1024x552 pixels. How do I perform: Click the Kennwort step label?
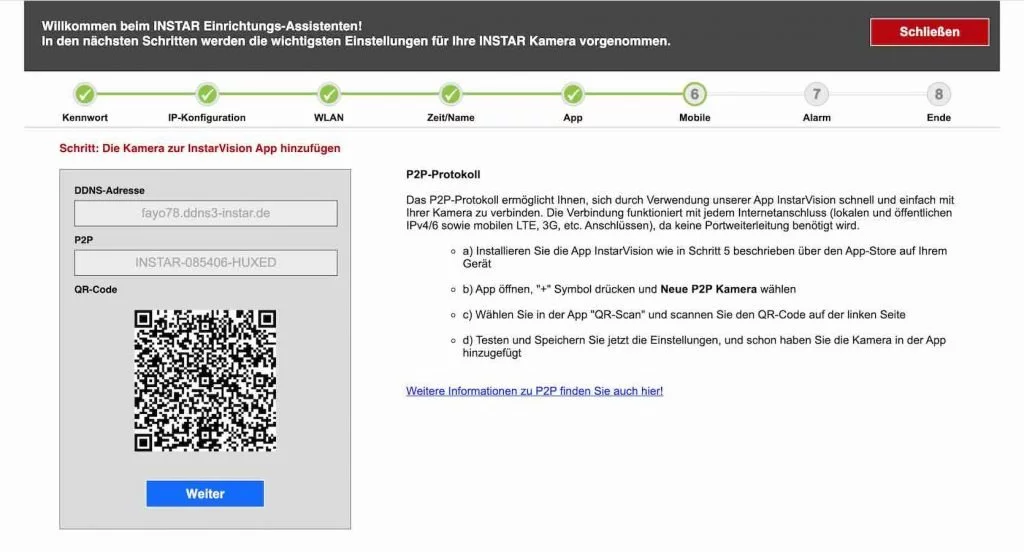coord(85,118)
